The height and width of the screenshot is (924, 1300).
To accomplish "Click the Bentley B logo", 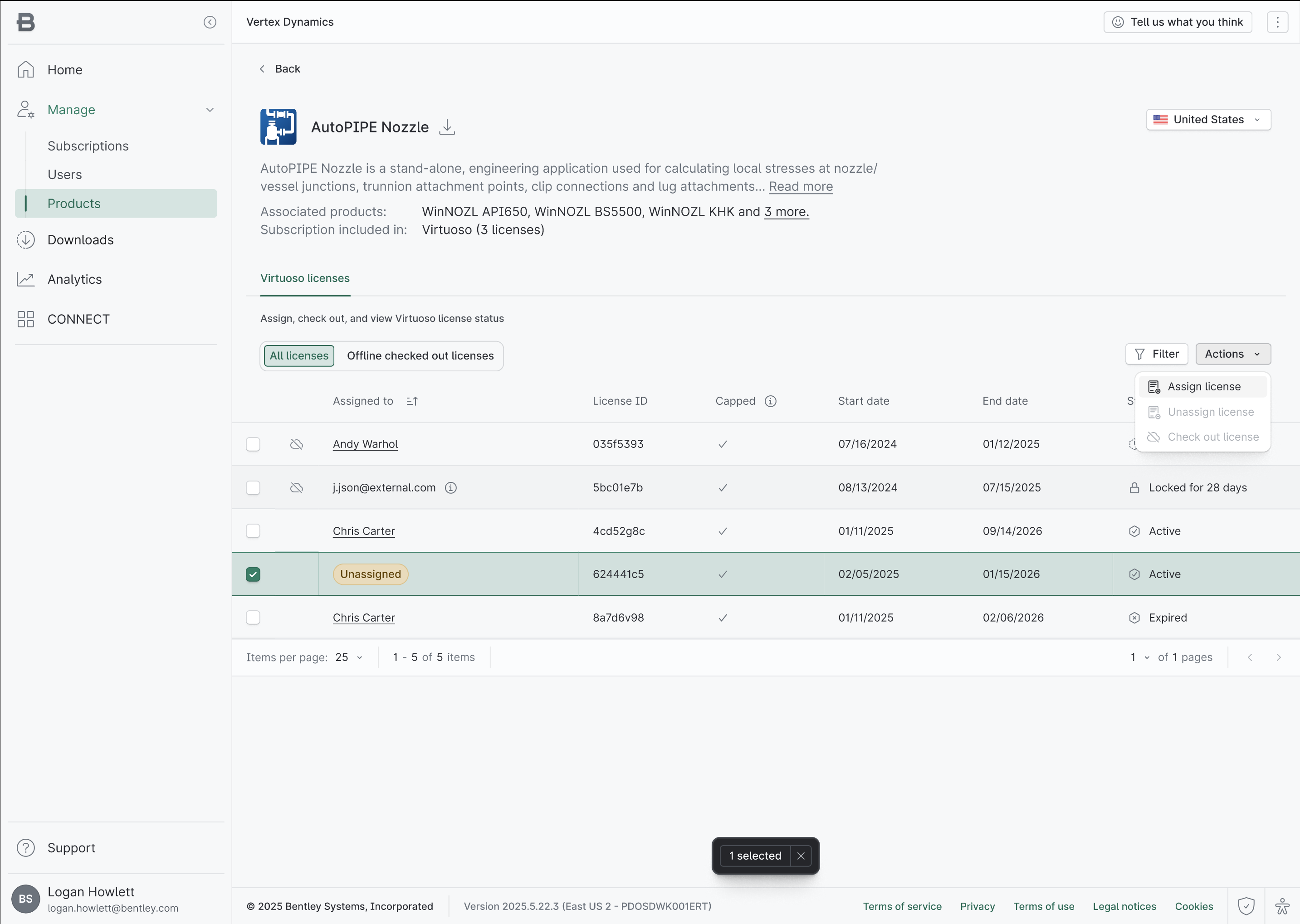I will coord(25,22).
